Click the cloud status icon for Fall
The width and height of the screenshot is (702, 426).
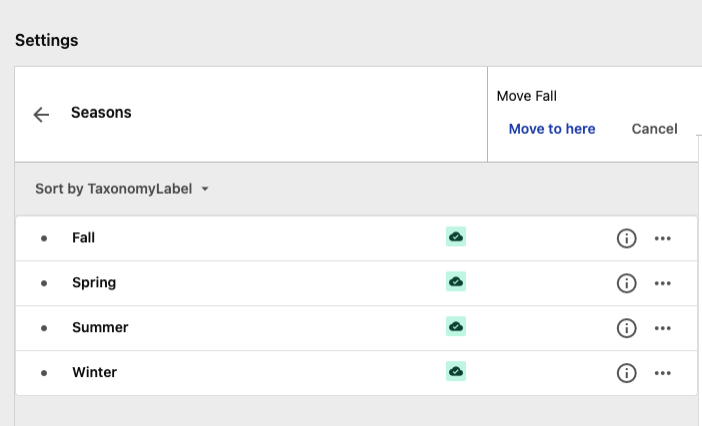(456, 237)
